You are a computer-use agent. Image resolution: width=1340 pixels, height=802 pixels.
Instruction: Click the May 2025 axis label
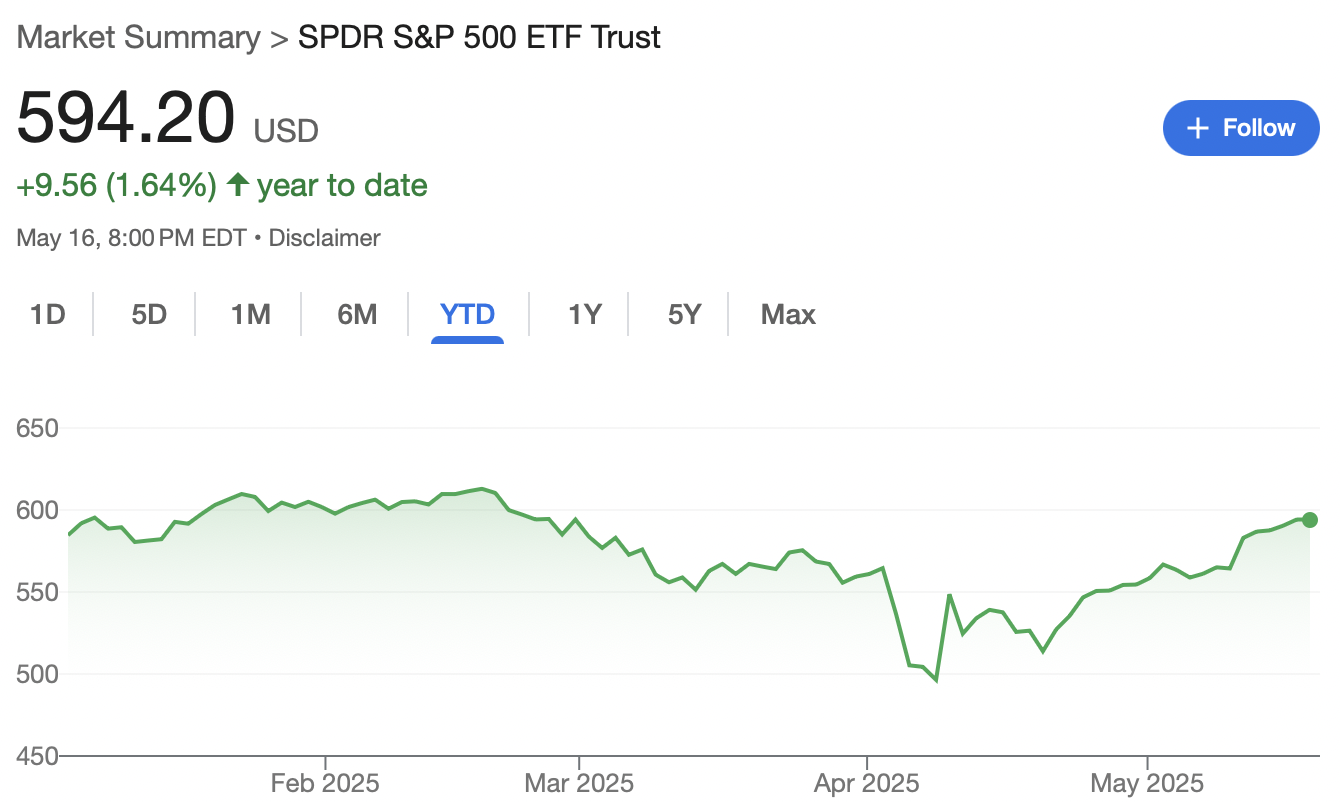[1148, 782]
